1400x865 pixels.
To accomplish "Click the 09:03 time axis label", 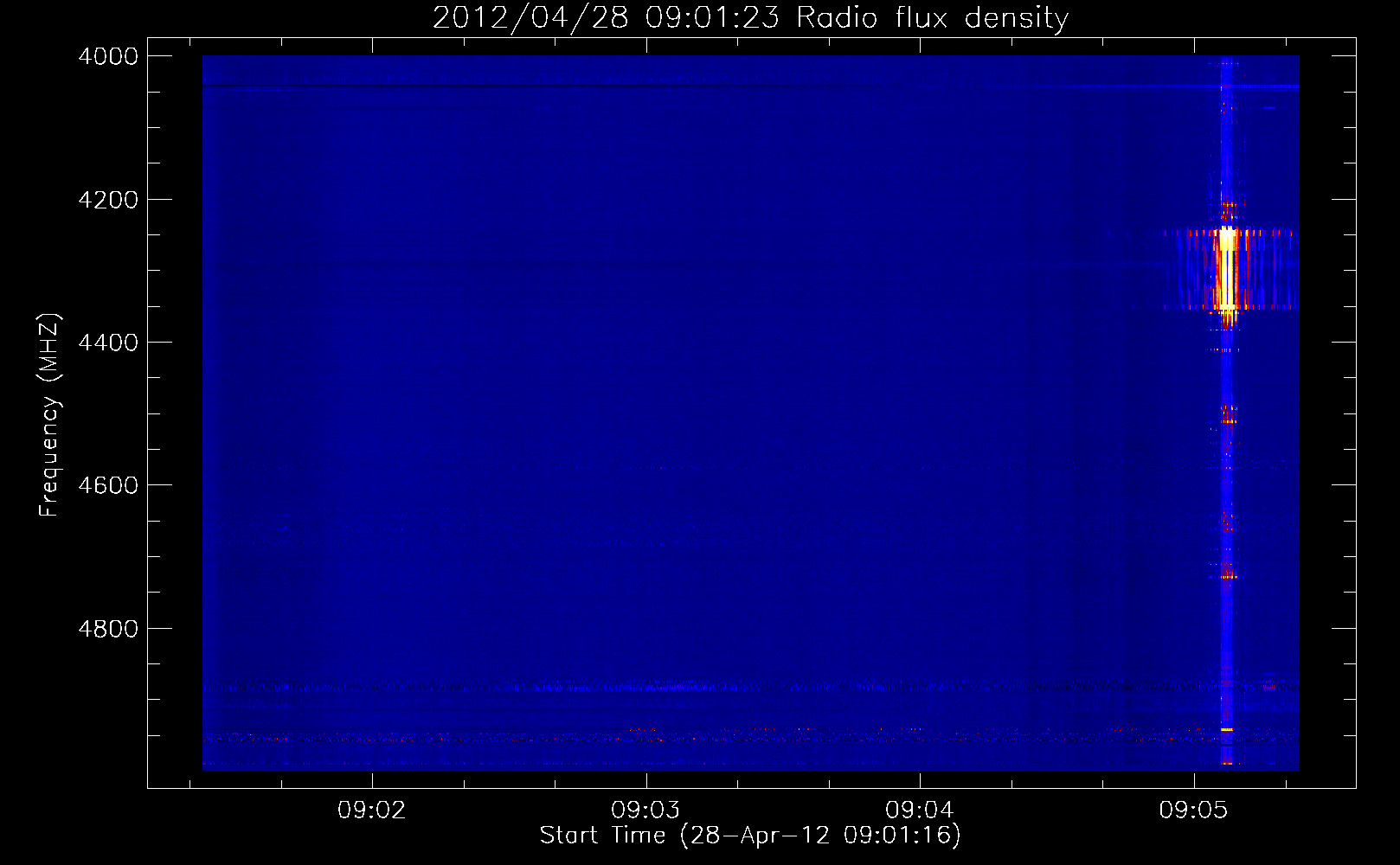I will coord(645,810).
